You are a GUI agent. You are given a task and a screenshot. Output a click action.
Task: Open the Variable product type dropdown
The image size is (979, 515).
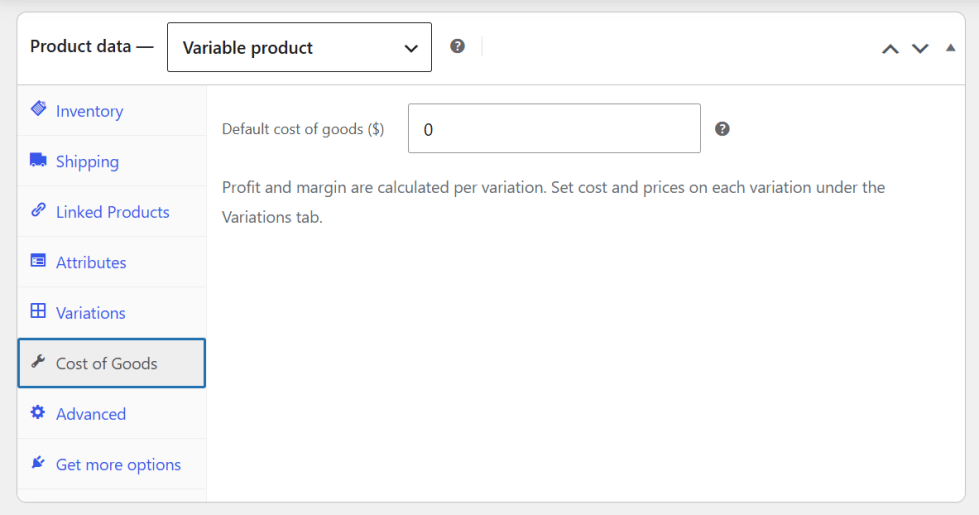click(x=299, y=47)
